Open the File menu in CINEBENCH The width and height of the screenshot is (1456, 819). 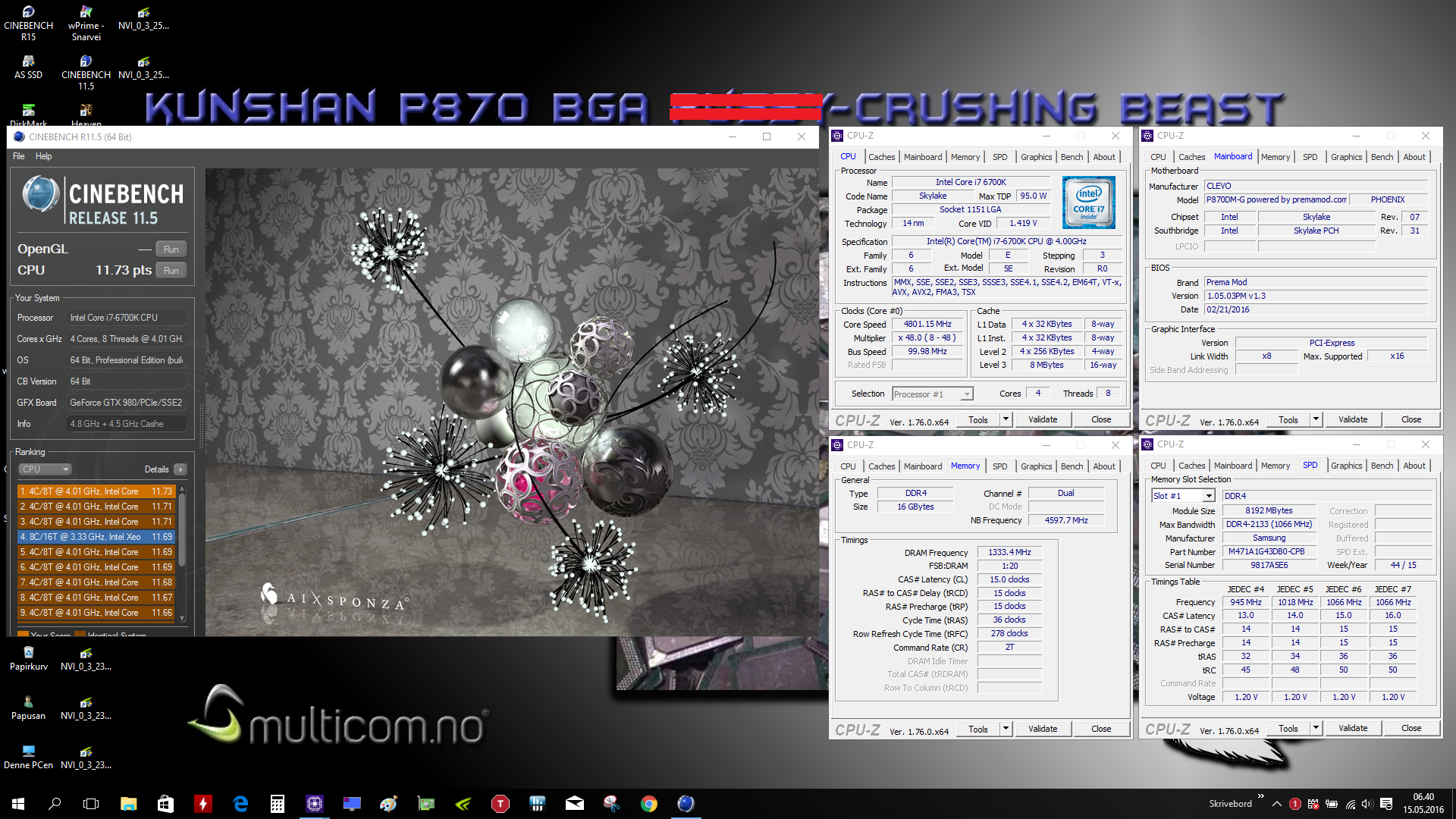tap(19, 156)
